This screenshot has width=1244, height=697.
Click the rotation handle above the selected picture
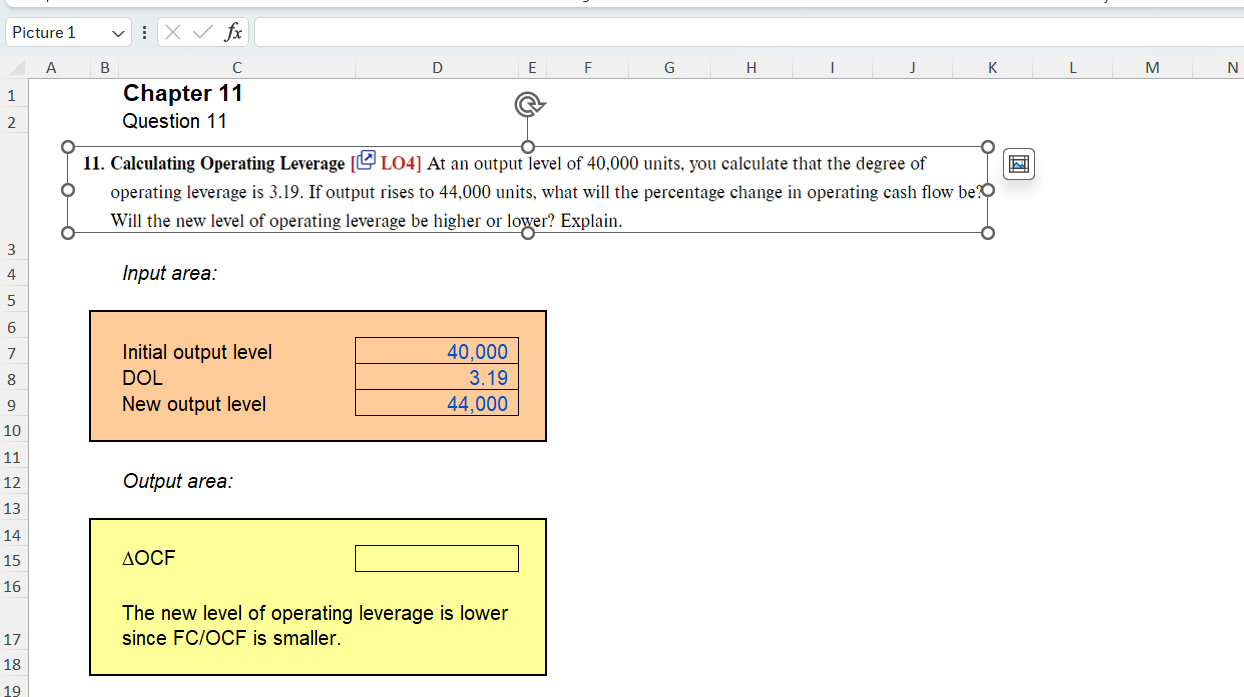pos(529,103)
